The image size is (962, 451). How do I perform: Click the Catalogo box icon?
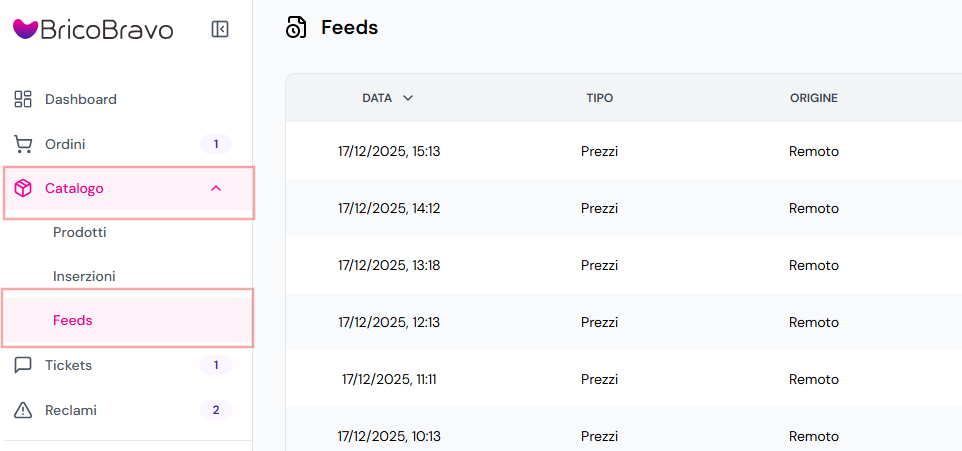23,189
